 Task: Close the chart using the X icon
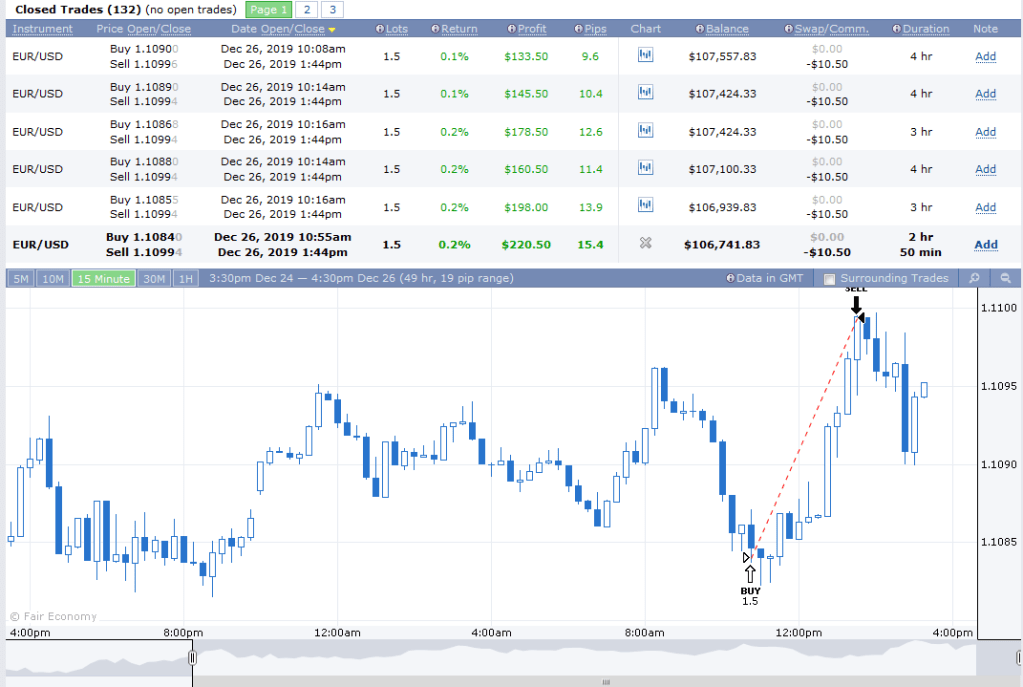coord(645,244)
